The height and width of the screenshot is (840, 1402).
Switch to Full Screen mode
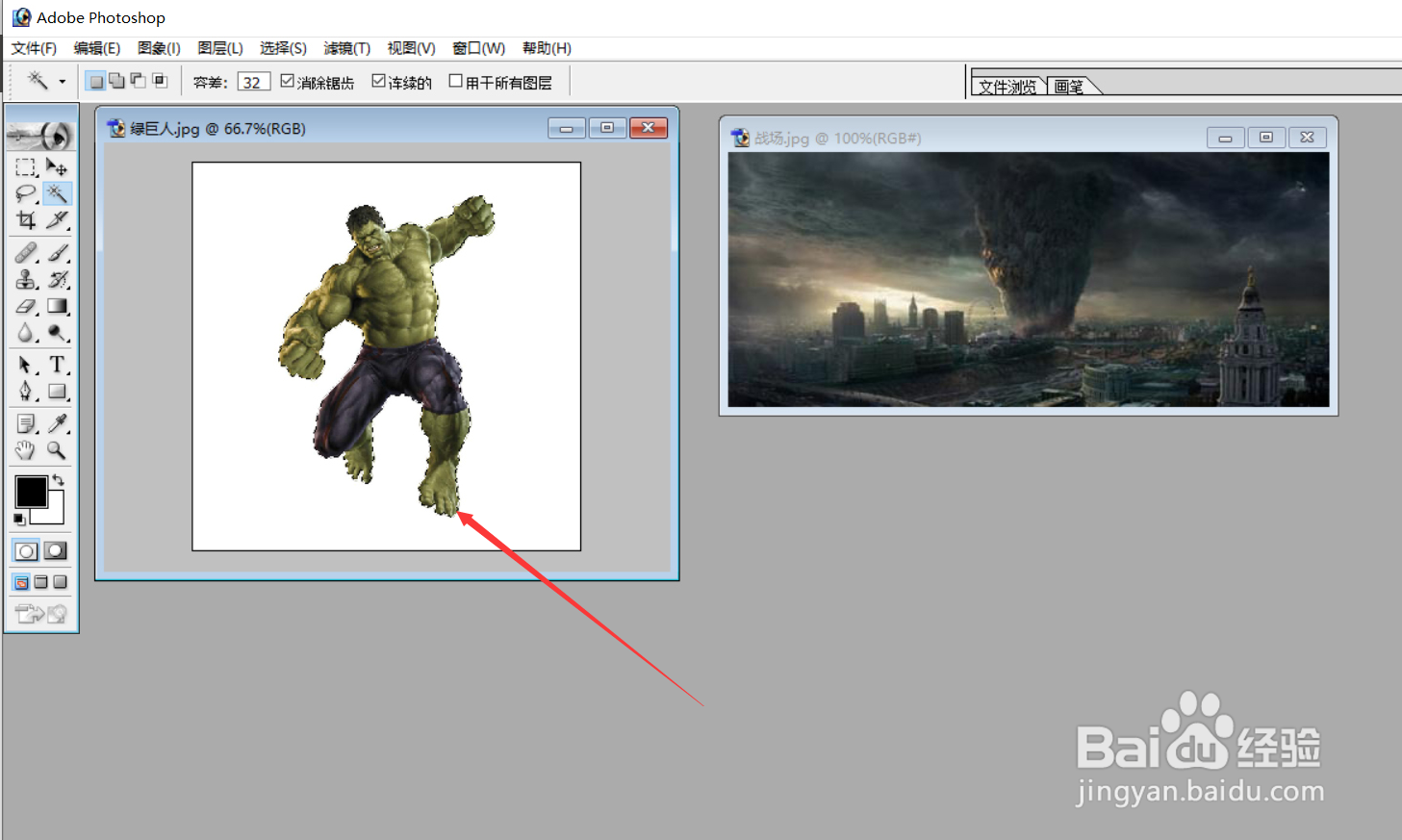click(60, 582)
